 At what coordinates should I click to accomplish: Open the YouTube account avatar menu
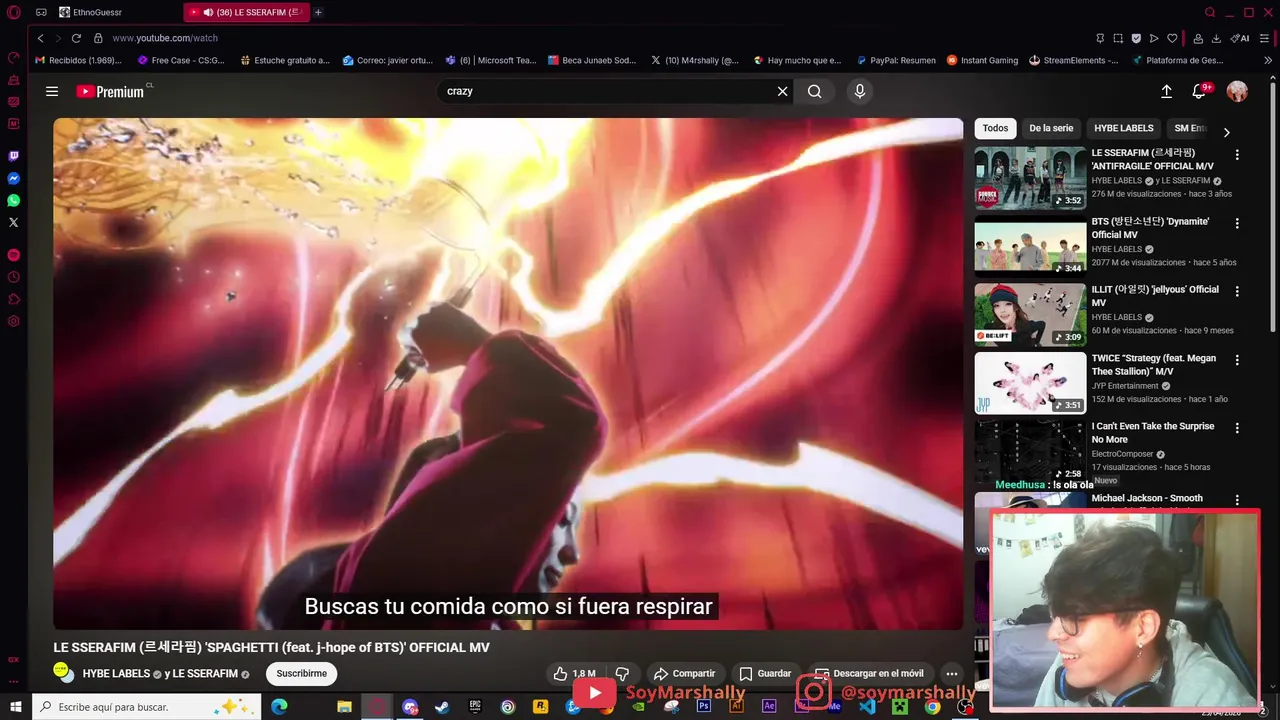click(1237, 91)
